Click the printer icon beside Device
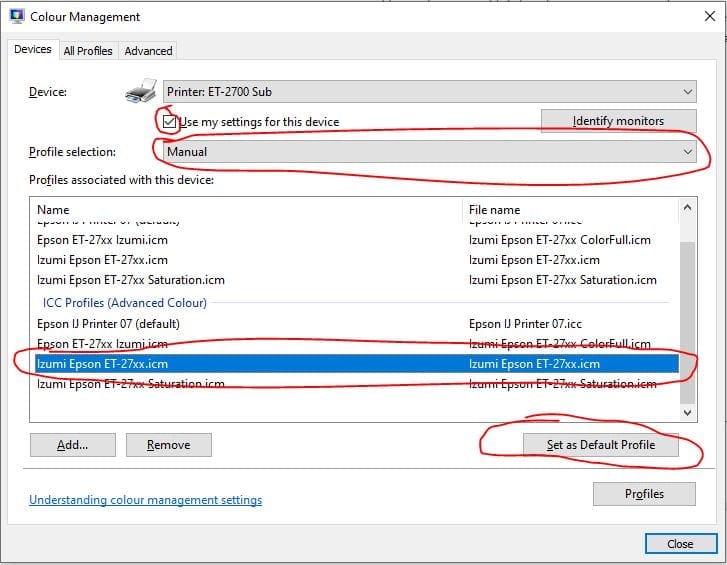Screen dimensions: 727x565 click(141, 91)
